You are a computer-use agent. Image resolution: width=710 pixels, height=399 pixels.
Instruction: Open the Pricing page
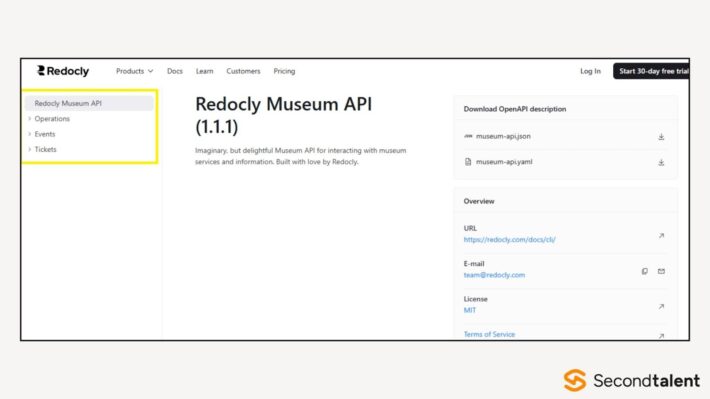point(284,71)
